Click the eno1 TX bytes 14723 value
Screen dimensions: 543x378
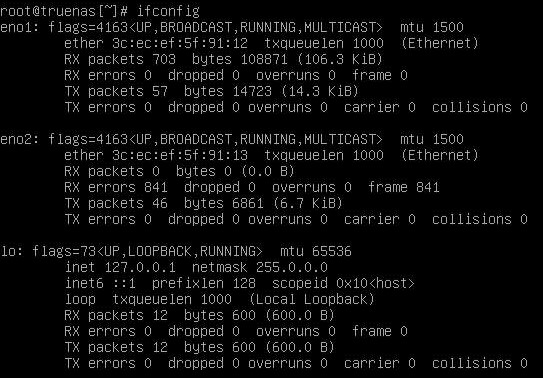click(252, 91)
